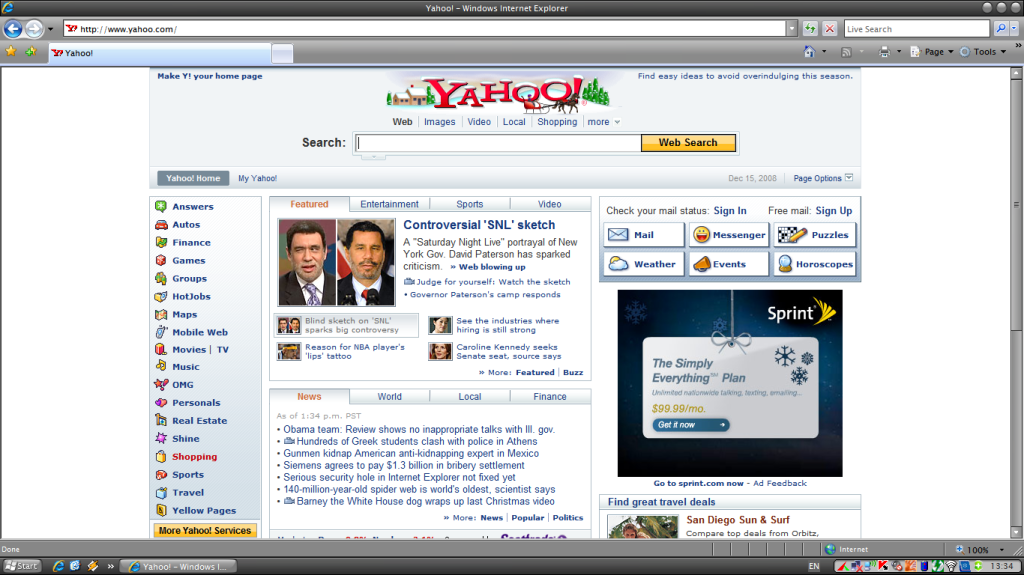Screen dimensions: 1024x575
Task: Click the Refresh page icon
Action: (x=810, y=29)
